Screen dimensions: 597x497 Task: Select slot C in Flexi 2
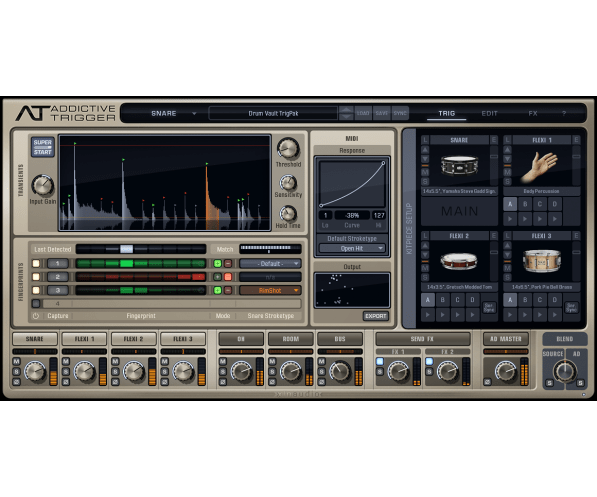(457, 300)
